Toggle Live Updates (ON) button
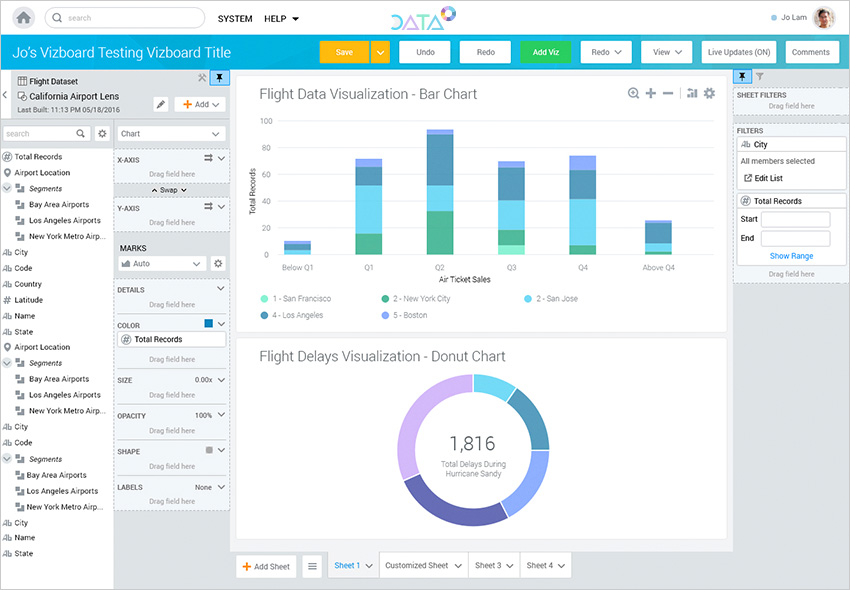Viewport: 850px width, 590px height. (x=739, y=52)
